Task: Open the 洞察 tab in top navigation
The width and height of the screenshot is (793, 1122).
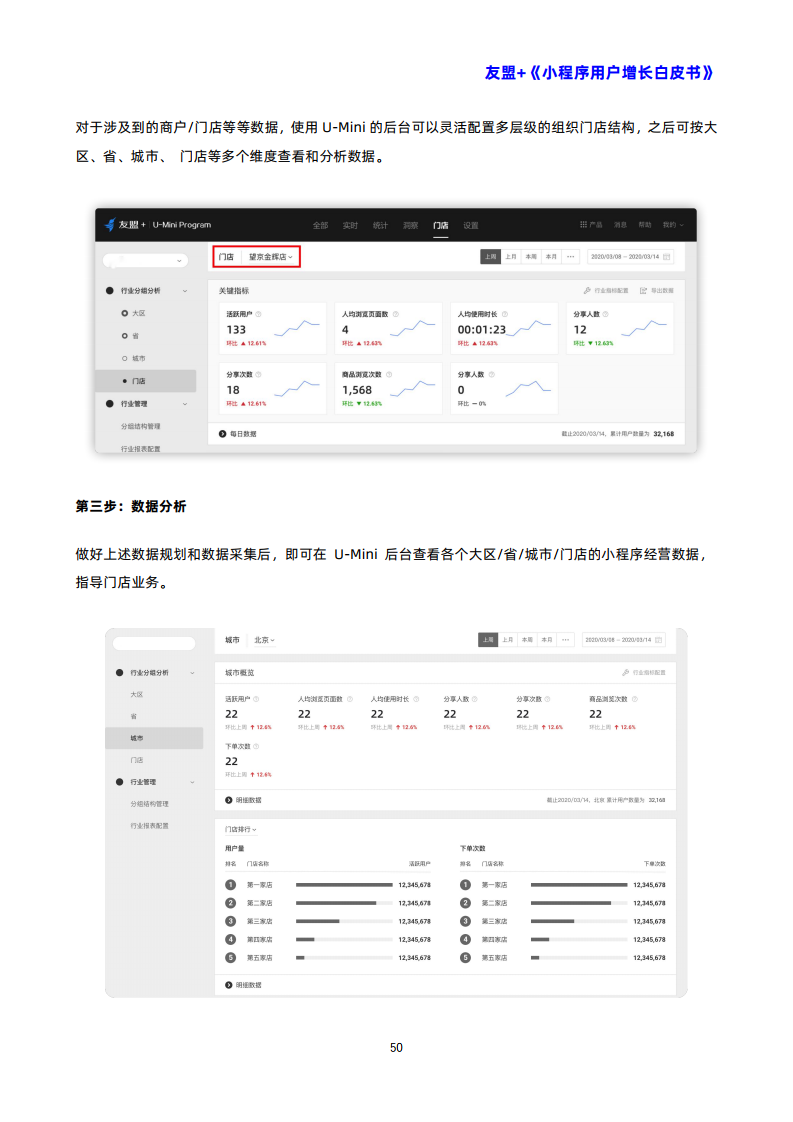Action: 410,225
